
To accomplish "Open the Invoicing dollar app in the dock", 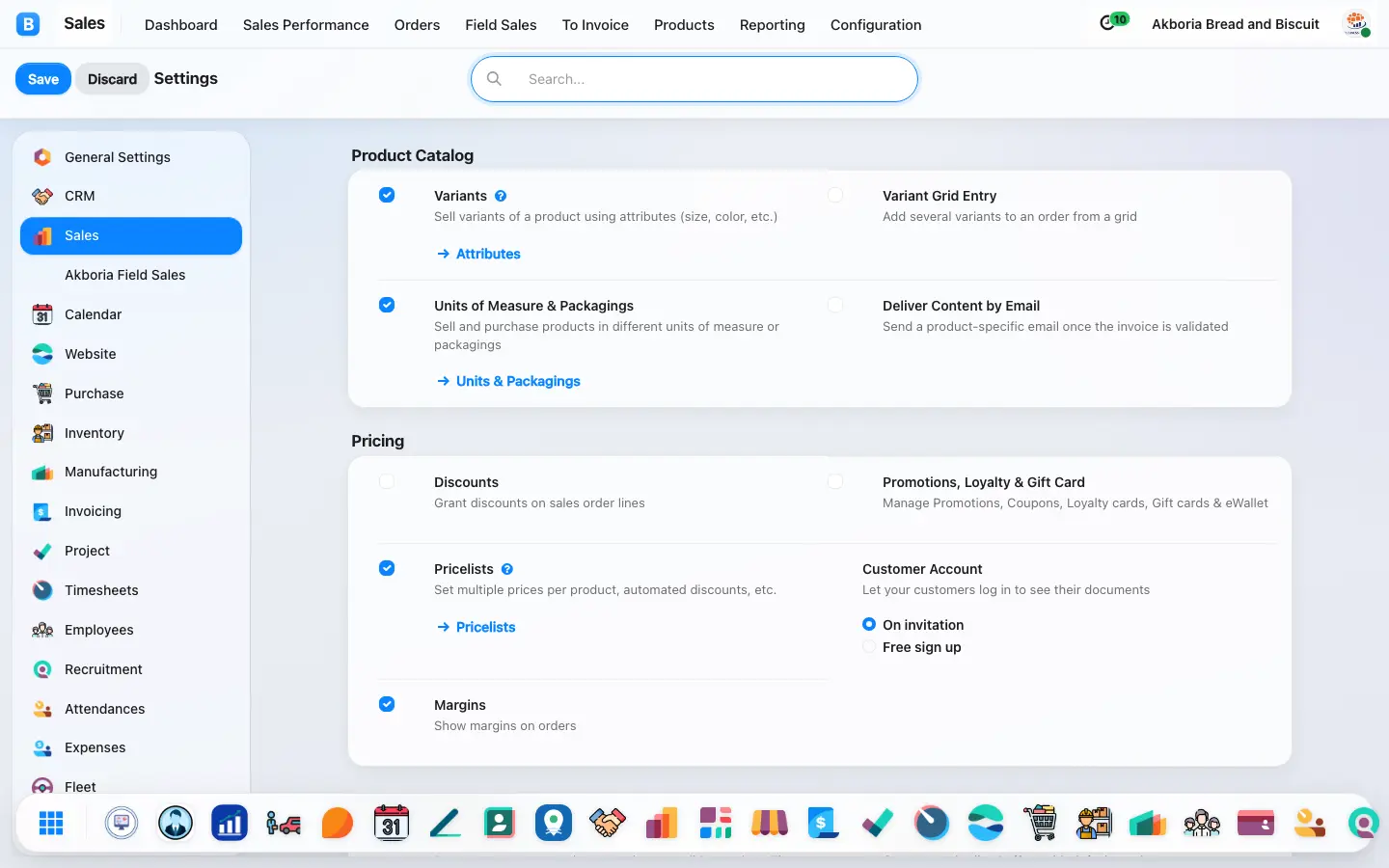I will pos(824,823).
